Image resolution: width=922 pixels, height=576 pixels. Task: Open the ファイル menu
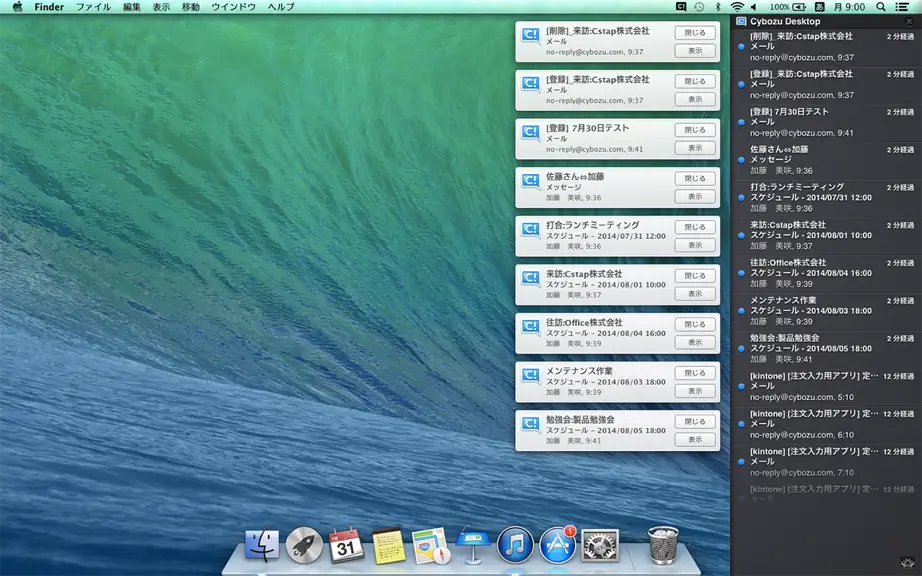point(93,6)
